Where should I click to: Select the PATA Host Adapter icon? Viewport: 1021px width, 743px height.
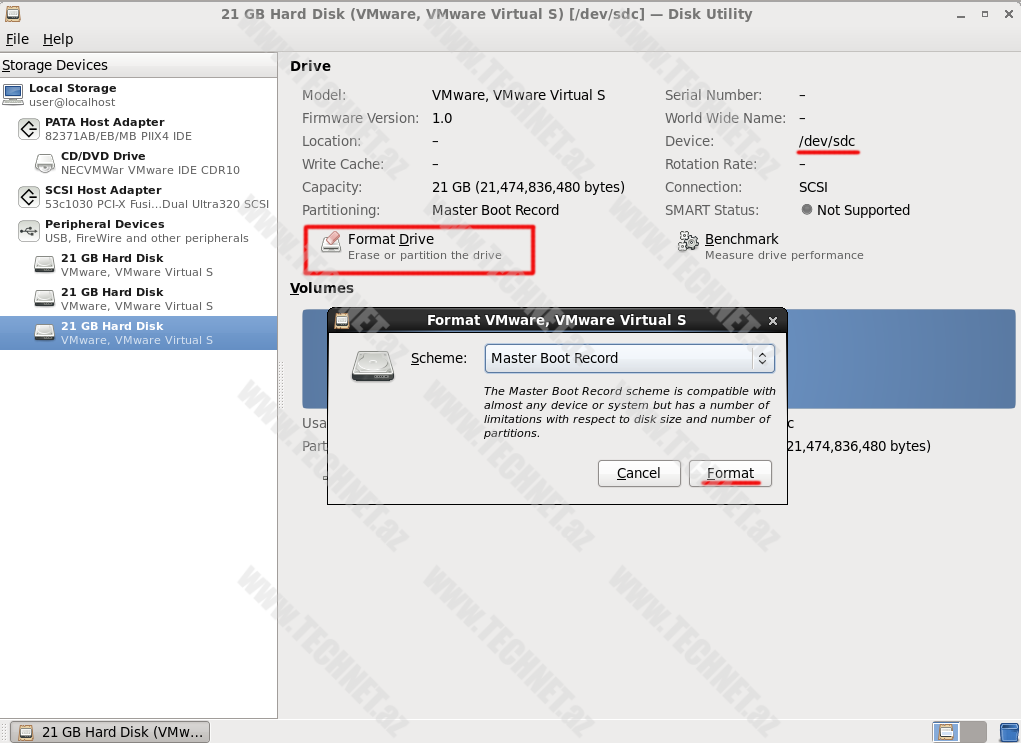[x=29, y=129]
